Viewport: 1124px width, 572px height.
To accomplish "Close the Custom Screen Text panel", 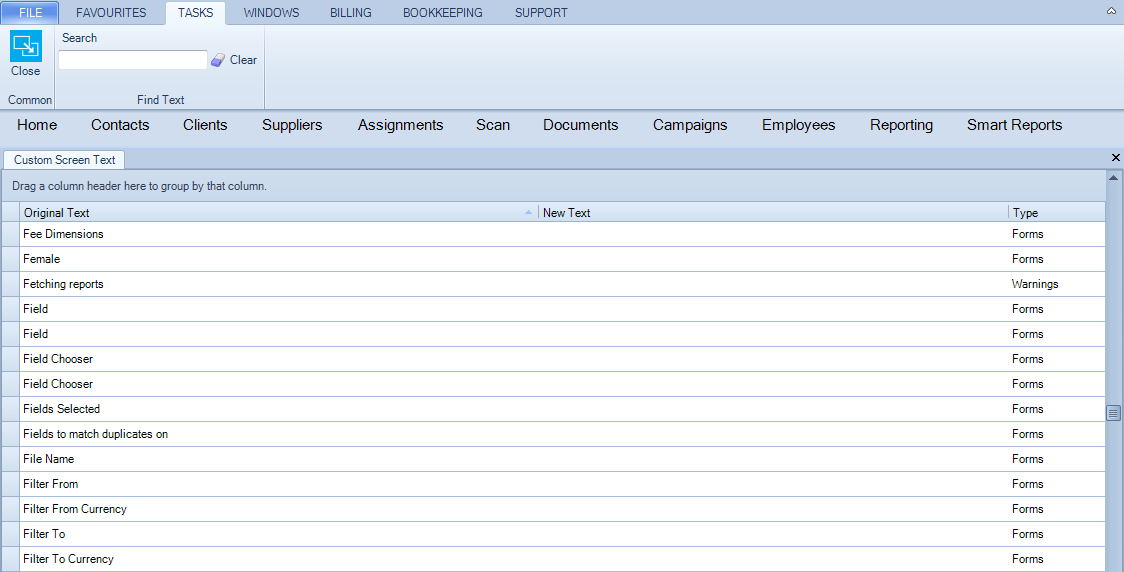I will [x=1115, y=158].
